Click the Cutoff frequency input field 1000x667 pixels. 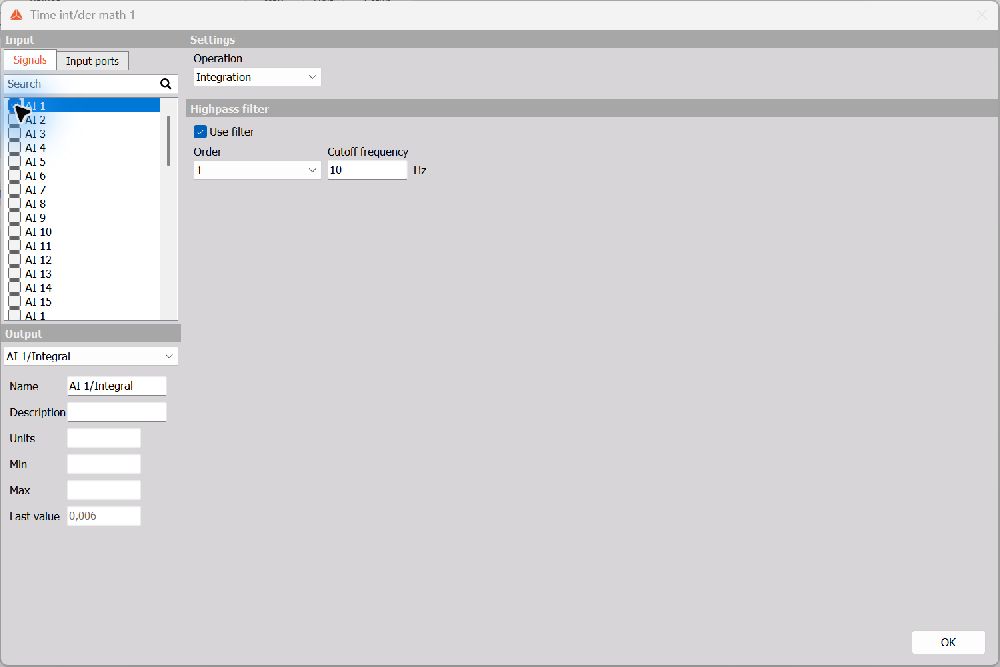click(367, 170)
